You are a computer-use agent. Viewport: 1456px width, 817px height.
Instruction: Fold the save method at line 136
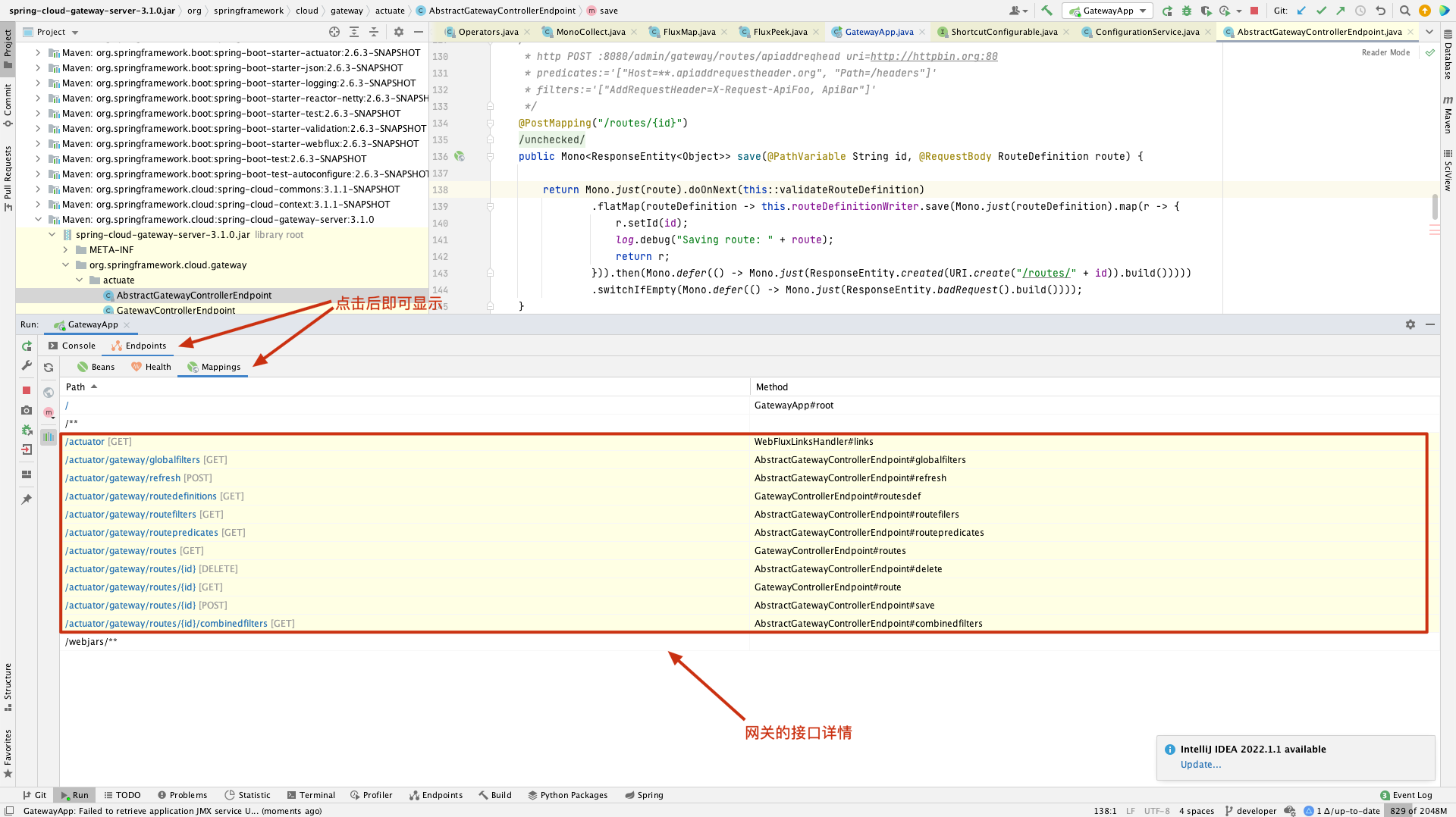click(490, 157)
